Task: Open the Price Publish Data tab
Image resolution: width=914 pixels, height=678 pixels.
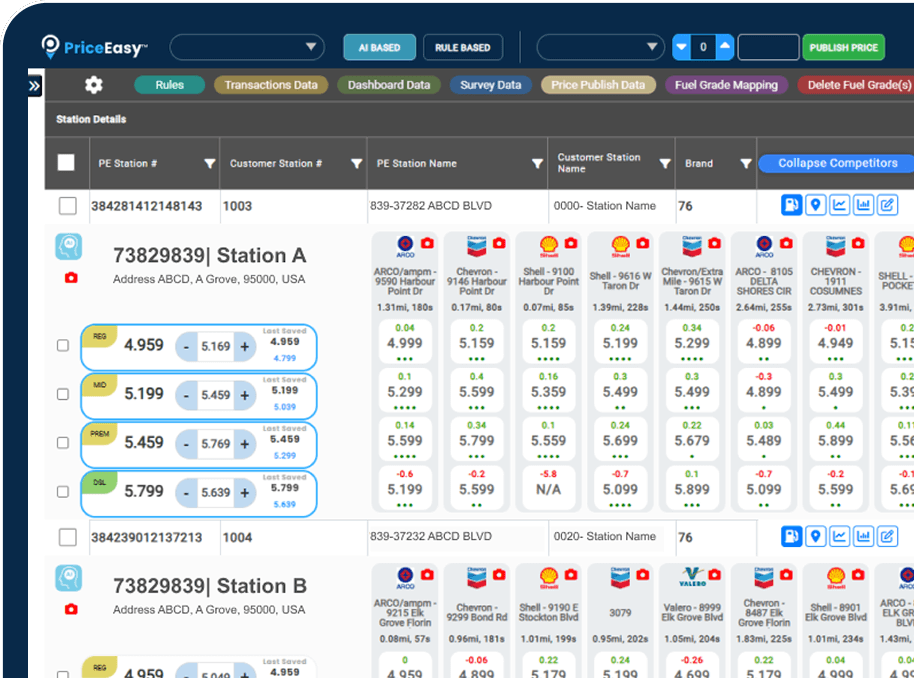Action: (598, 85)
